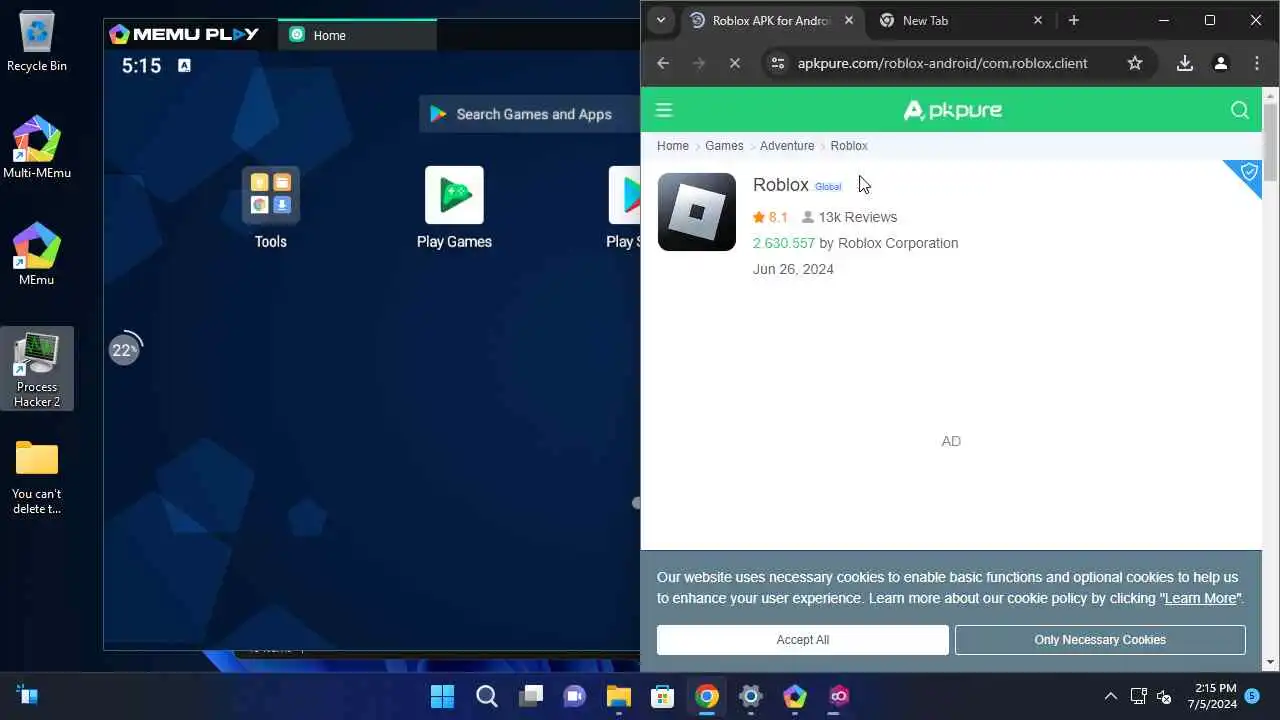Click version 2.630.557 text
The width and height of the screenshot is (1280, 720).
point(784,243)
